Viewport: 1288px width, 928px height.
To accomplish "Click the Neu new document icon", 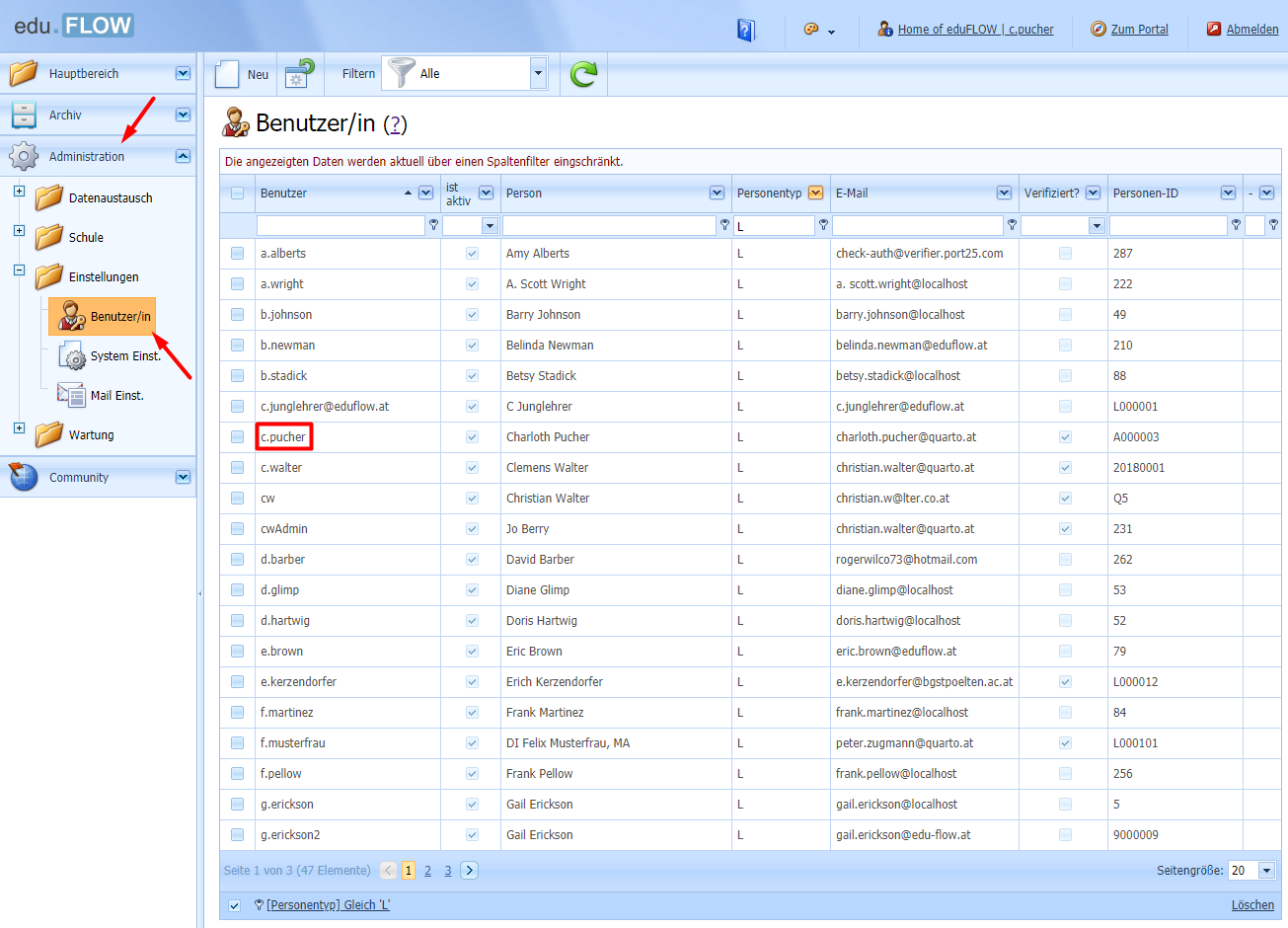I will click(x=228, y=74).
